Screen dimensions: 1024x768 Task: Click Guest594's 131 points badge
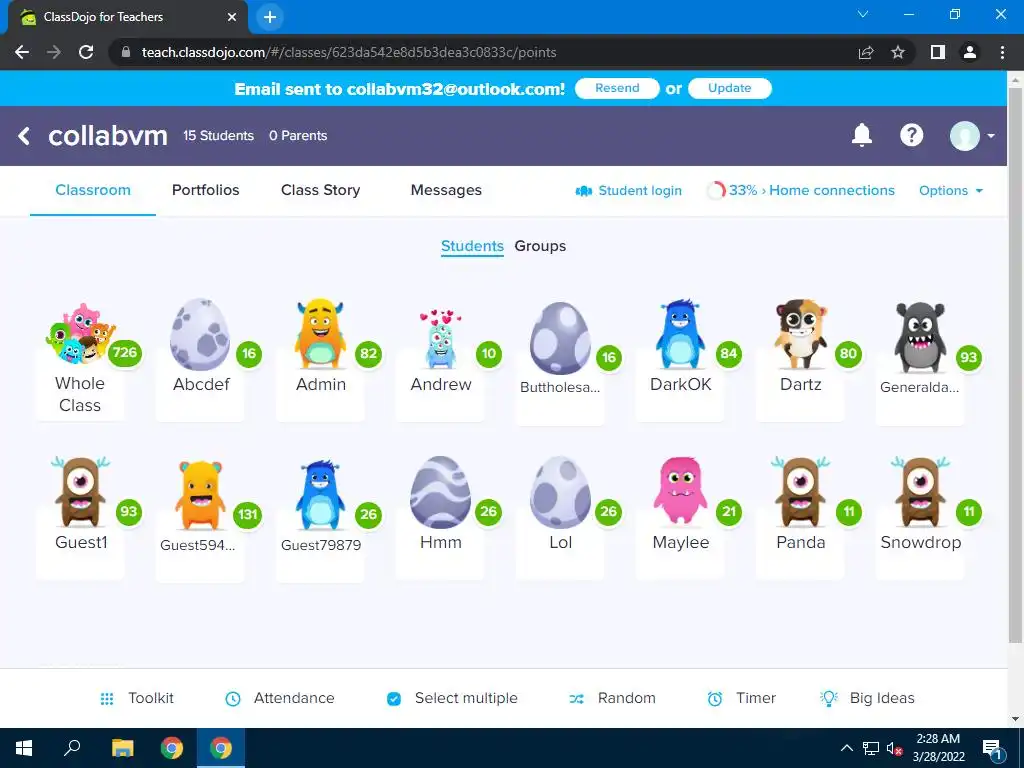(248, 515)
